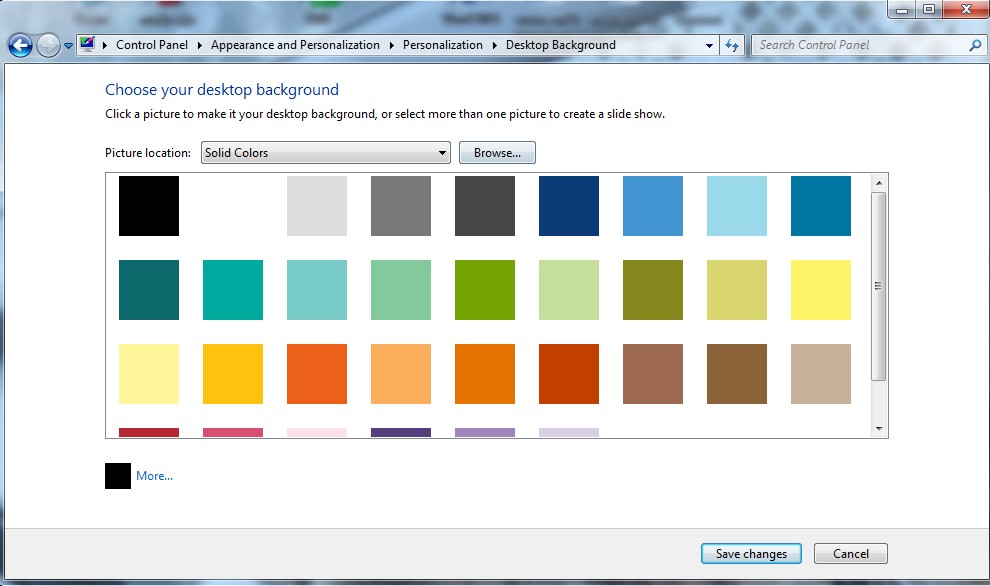This screenshot has height=586, width=990.
Task: Select the chestnut brown swatch
Action: click(x=737, y=374)
